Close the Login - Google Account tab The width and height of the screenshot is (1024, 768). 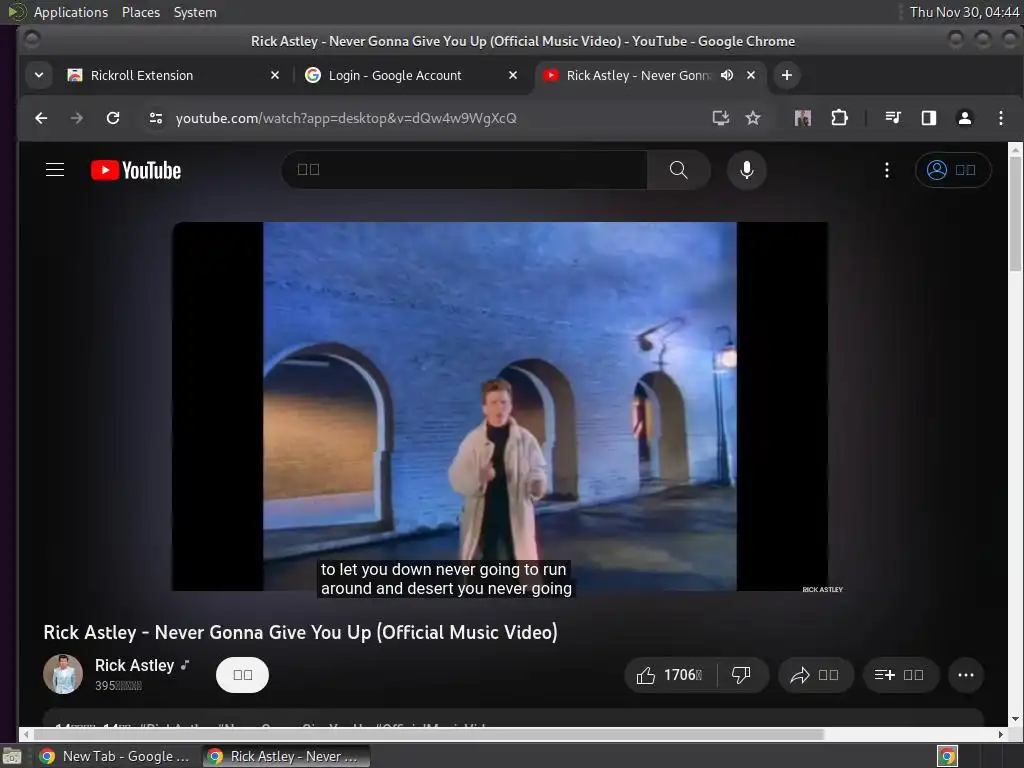(x=513, y=75)
